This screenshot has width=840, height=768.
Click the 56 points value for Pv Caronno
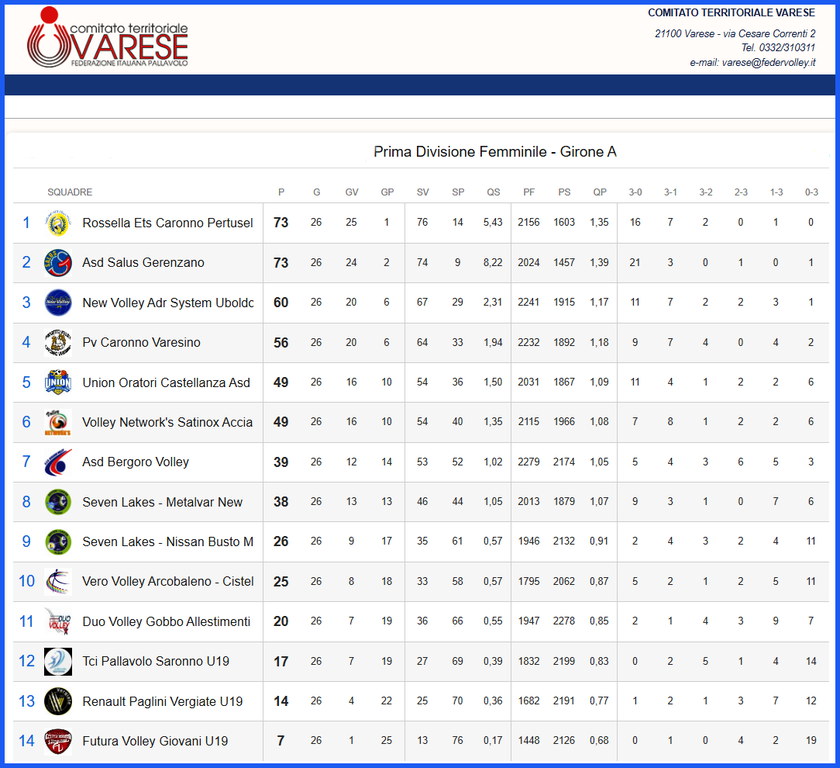(281, 343)
